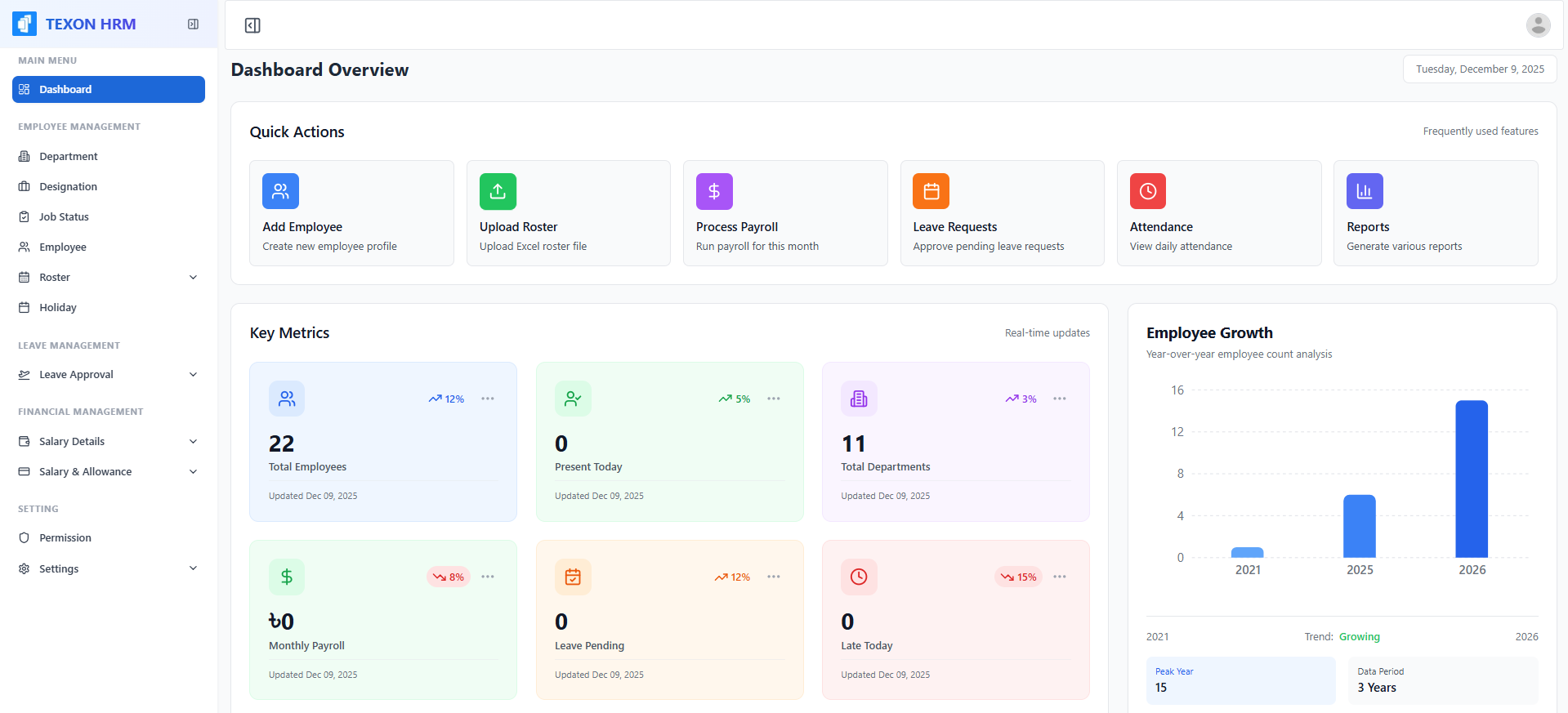Open the red Attendance clock icon

(x=1147, y=191)
